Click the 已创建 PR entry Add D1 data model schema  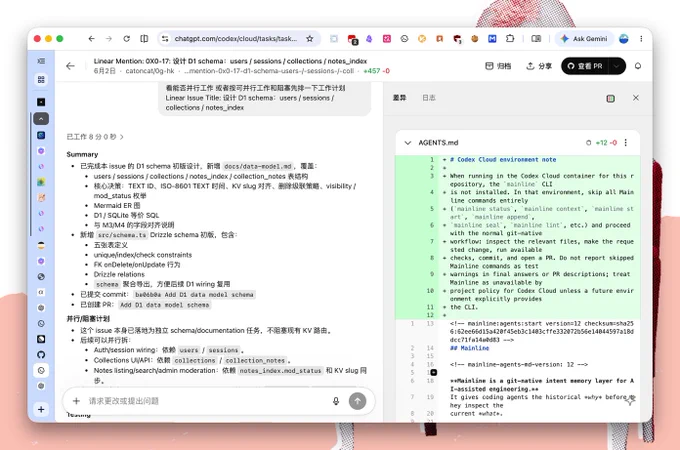coord(164,305)
